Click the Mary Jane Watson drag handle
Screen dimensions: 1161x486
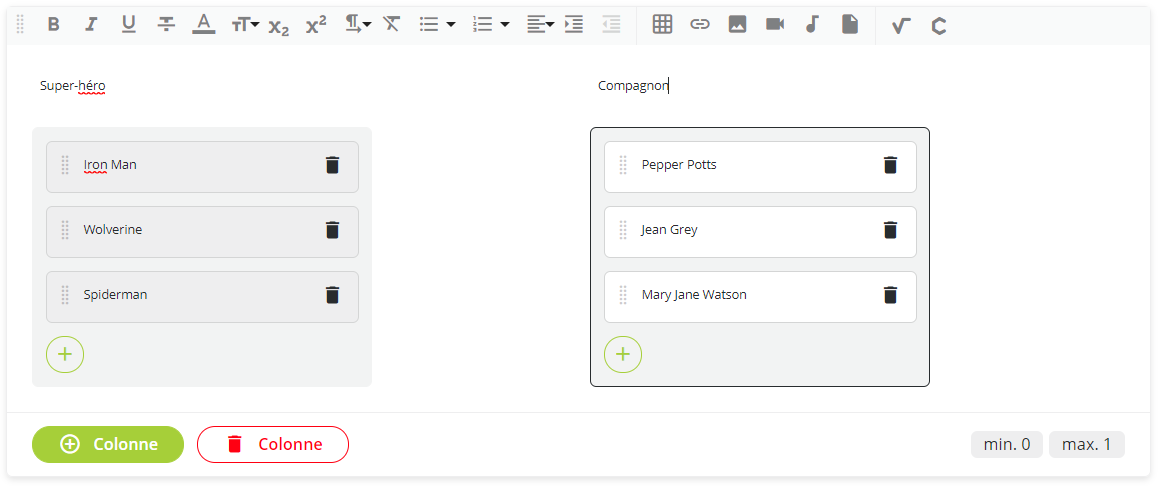click(623, 295)
